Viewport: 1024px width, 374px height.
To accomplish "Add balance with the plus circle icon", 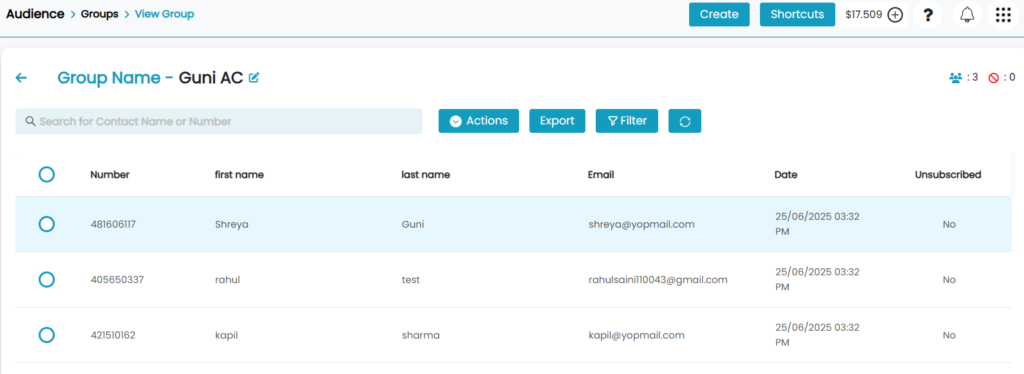I will coord(895,14).
